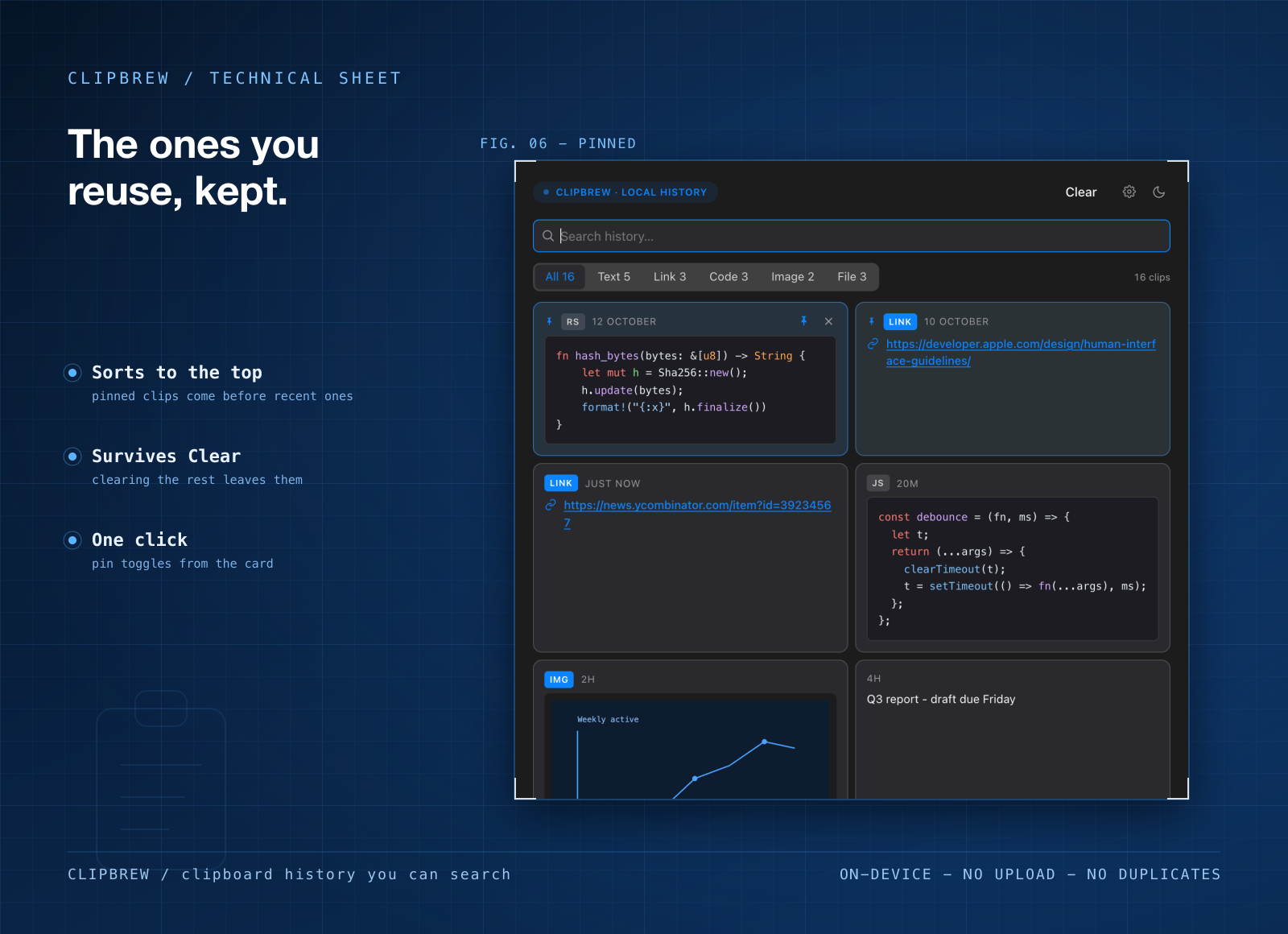Click LINK badge on 10 October clip
The image size is (1288, 934).
(900, 321)
